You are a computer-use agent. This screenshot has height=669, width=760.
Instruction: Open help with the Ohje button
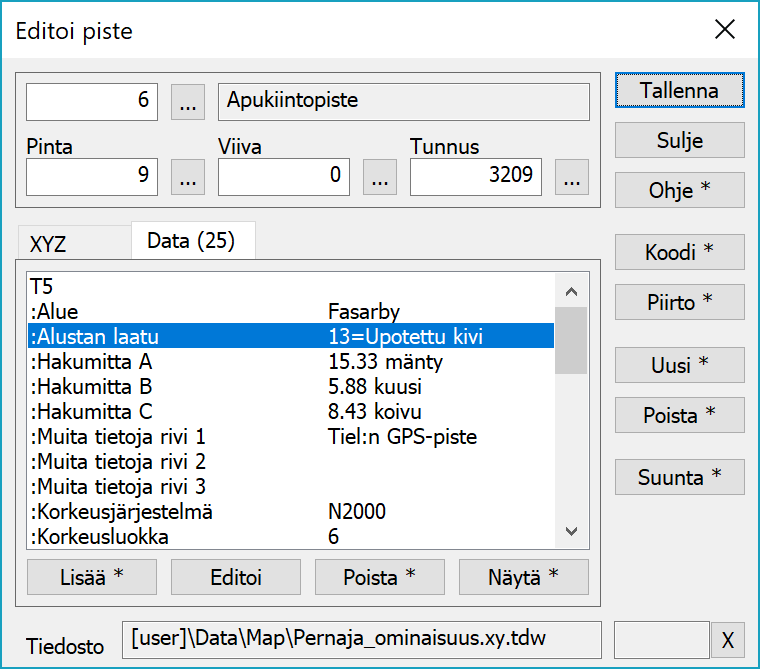pyautogui.click(x=679, y=190)
